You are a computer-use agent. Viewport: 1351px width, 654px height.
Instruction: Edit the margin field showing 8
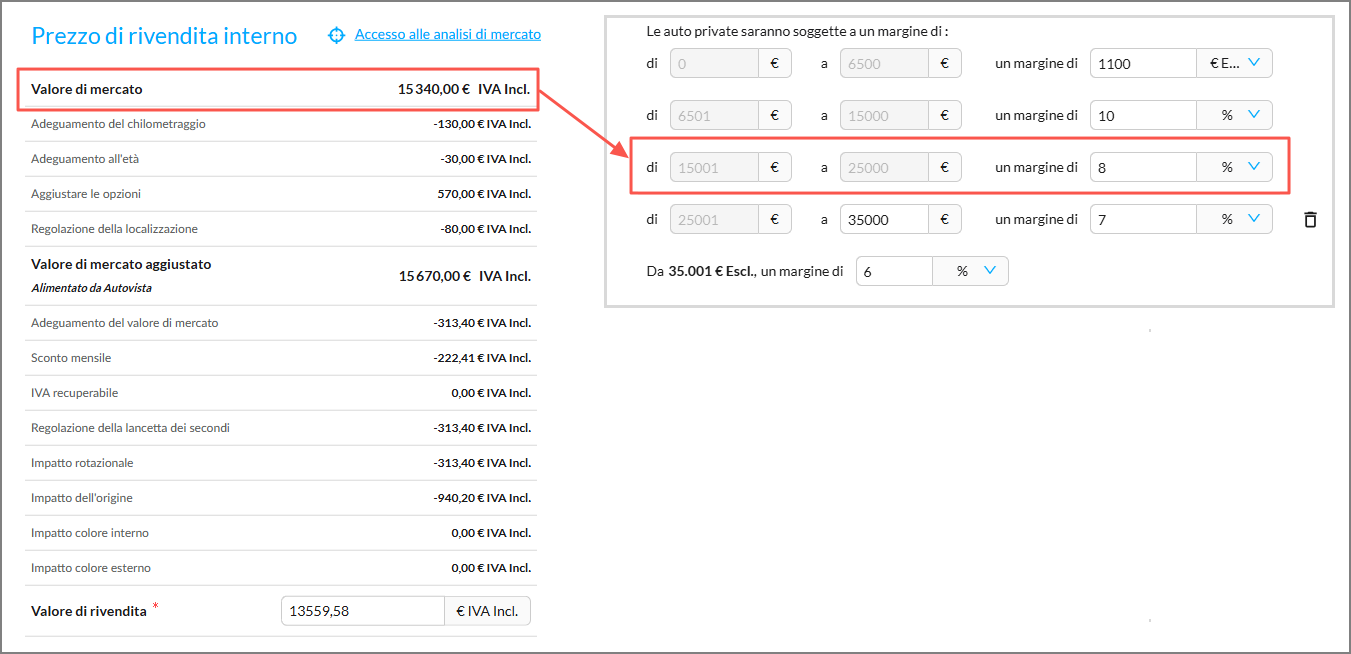1143,168
